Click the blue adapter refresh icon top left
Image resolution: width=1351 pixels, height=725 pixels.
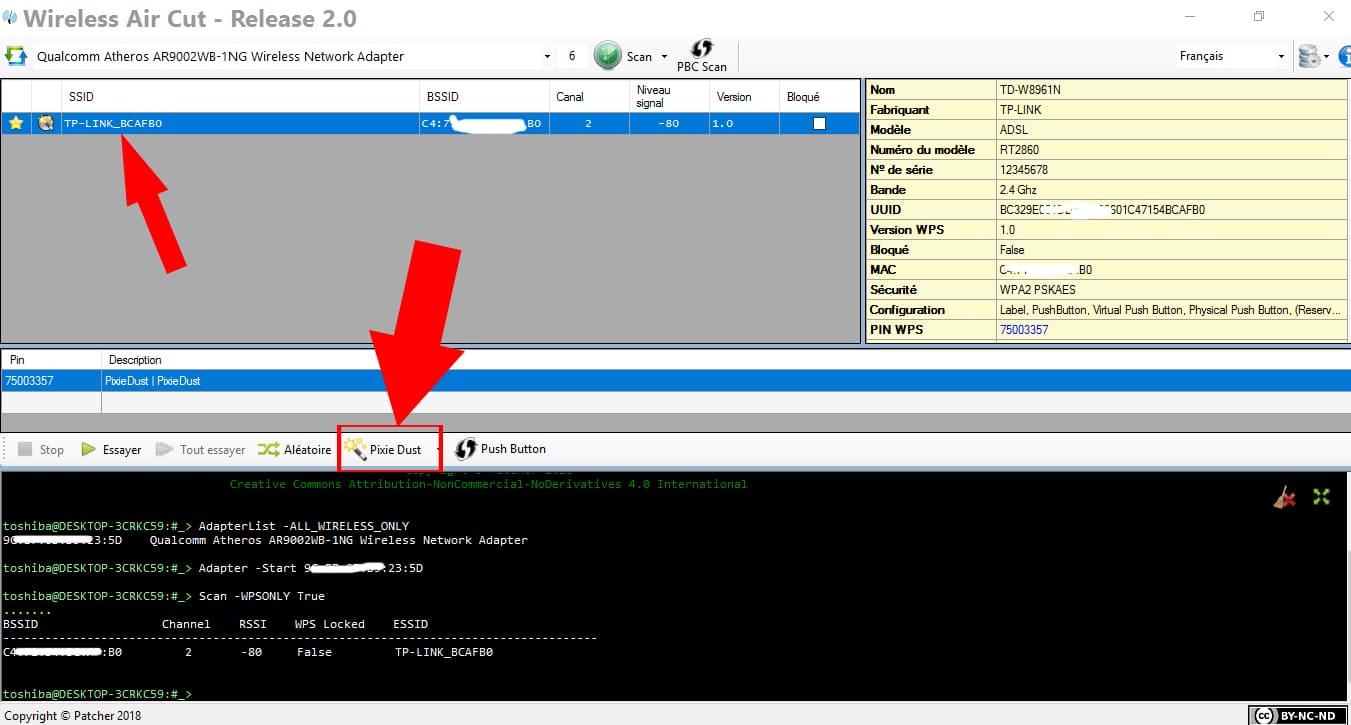14,55
